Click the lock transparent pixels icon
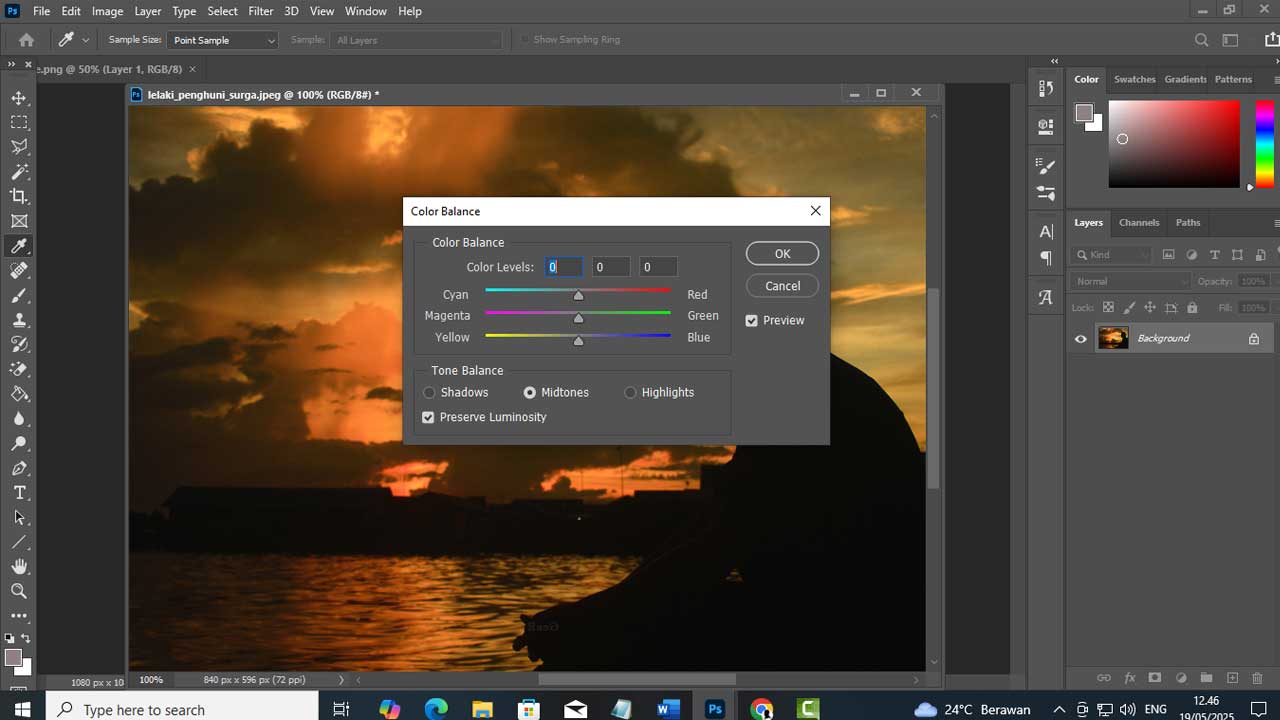Viewport: 1280px width, 720px height. point(1108,308)
